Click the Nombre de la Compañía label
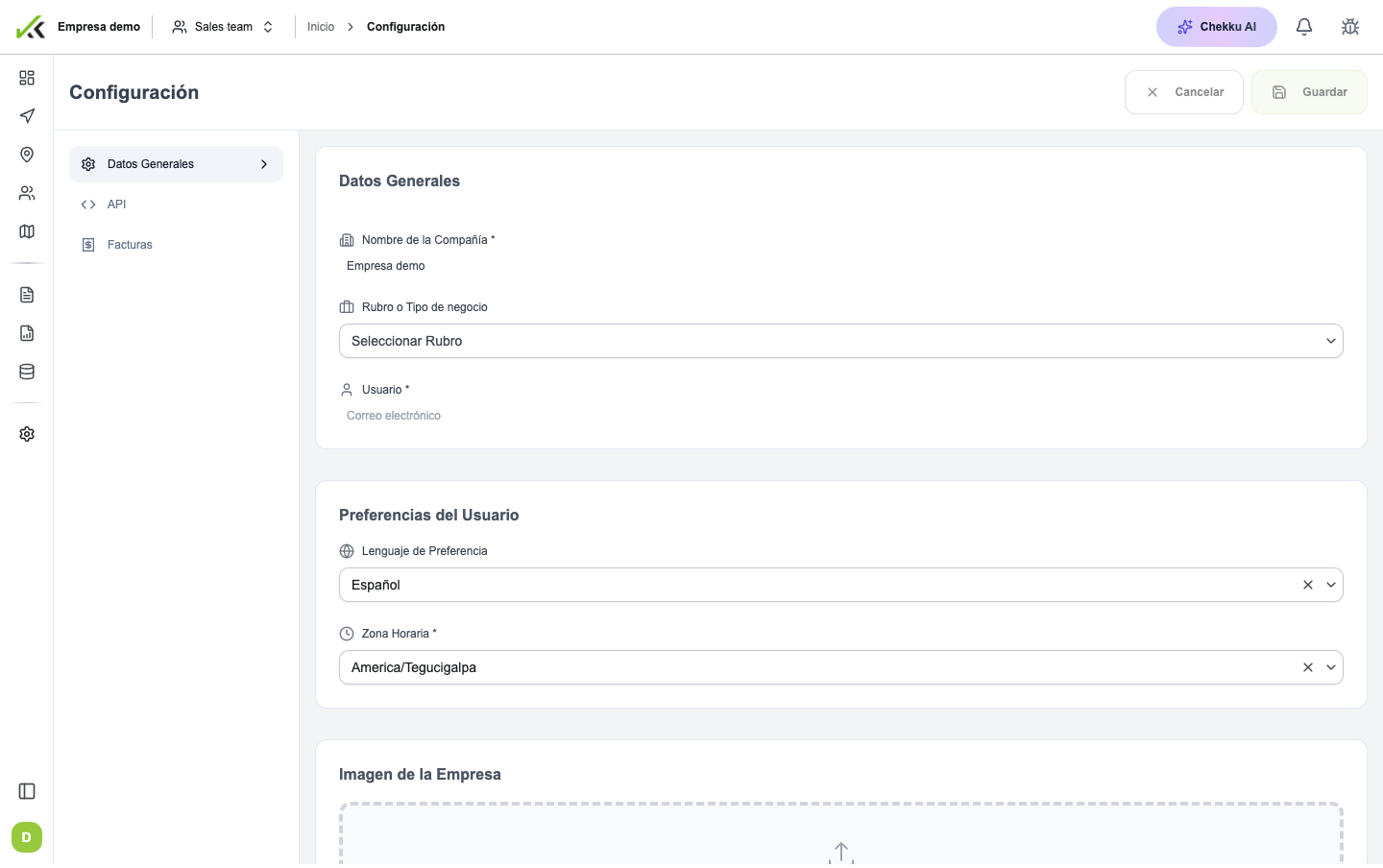Screen dimensions: 1383x868 click(x=428, y=240)
